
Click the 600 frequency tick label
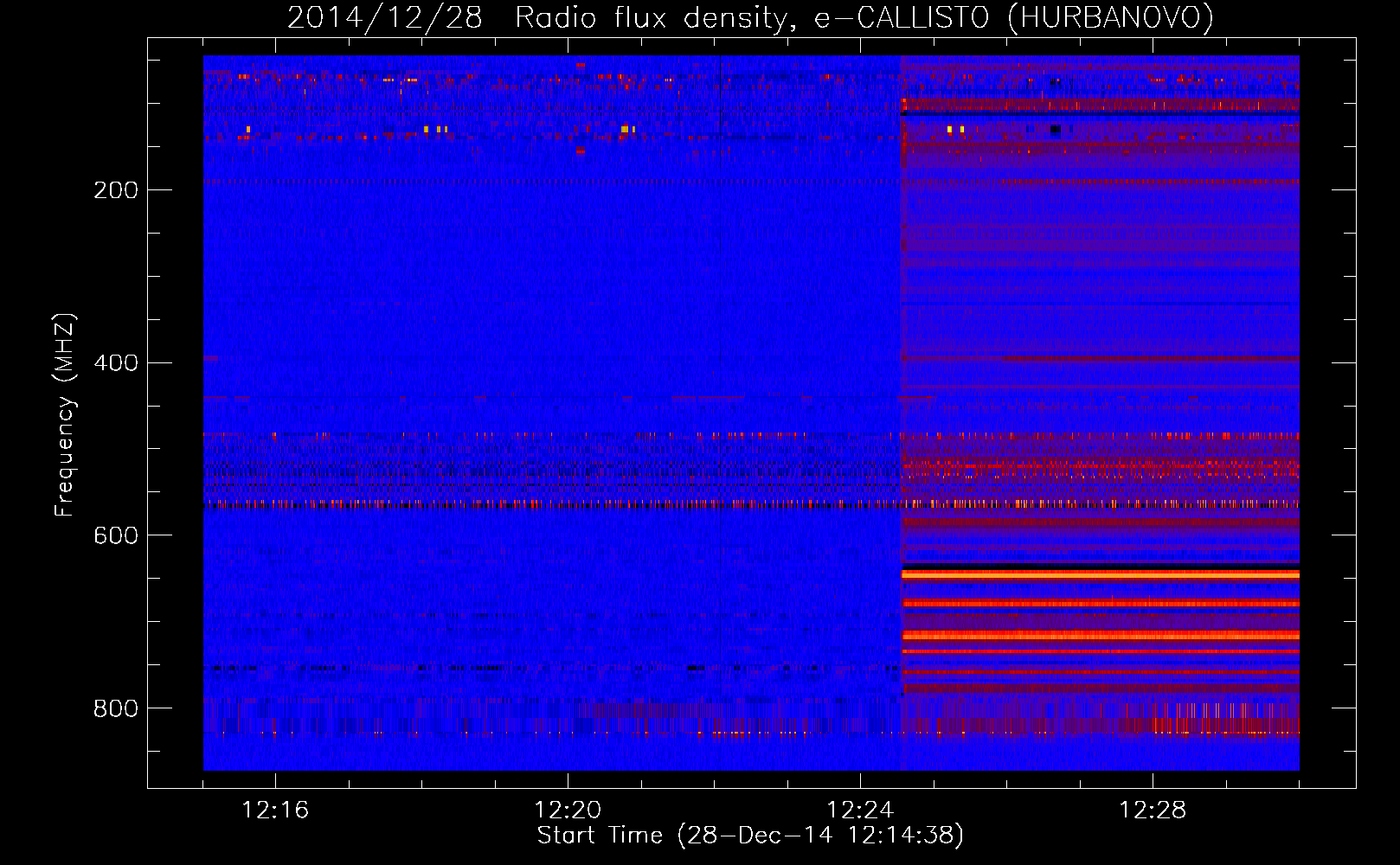[x=116, y=535]
